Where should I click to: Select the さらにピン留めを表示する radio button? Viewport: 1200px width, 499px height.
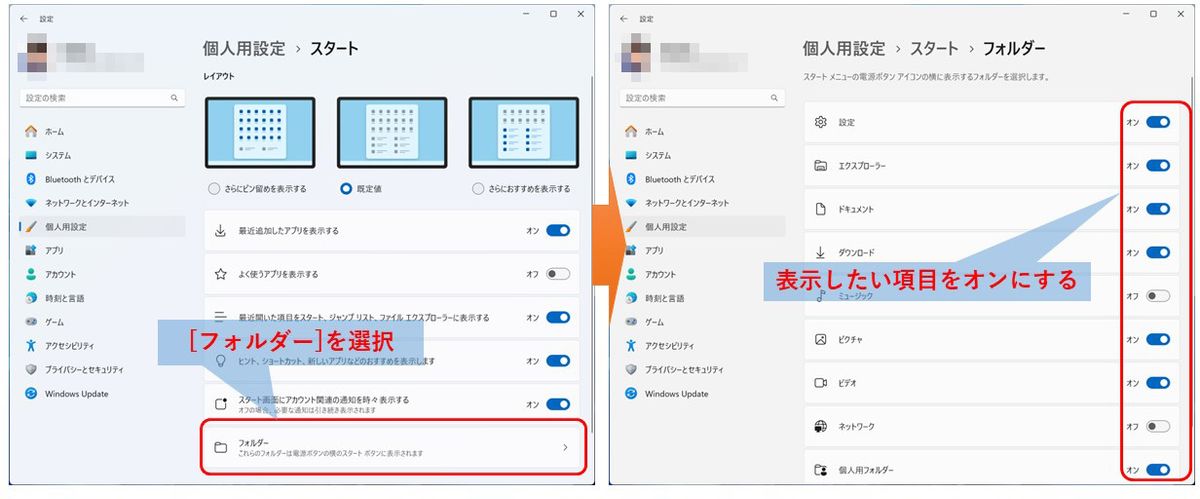click(x=214, y=188)
